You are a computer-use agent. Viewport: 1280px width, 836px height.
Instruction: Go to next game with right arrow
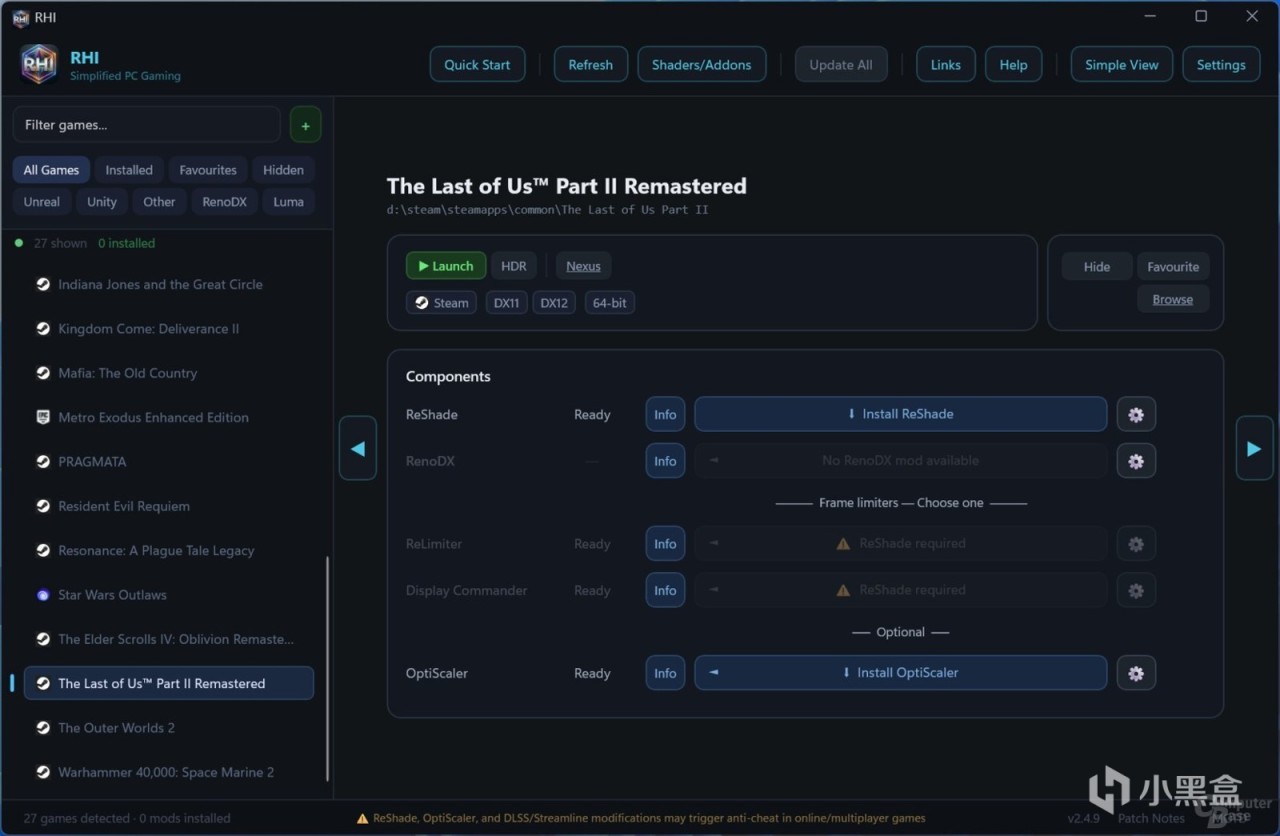[x=1254, y=448]
